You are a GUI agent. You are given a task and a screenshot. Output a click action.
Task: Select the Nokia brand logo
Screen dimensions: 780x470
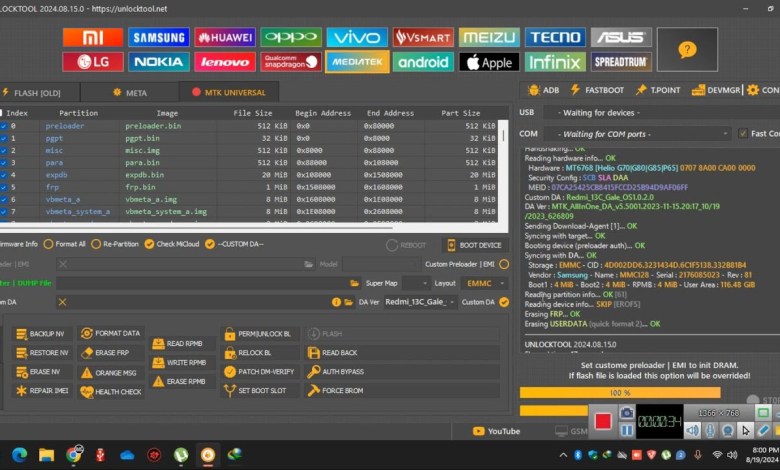click(159, 62)
